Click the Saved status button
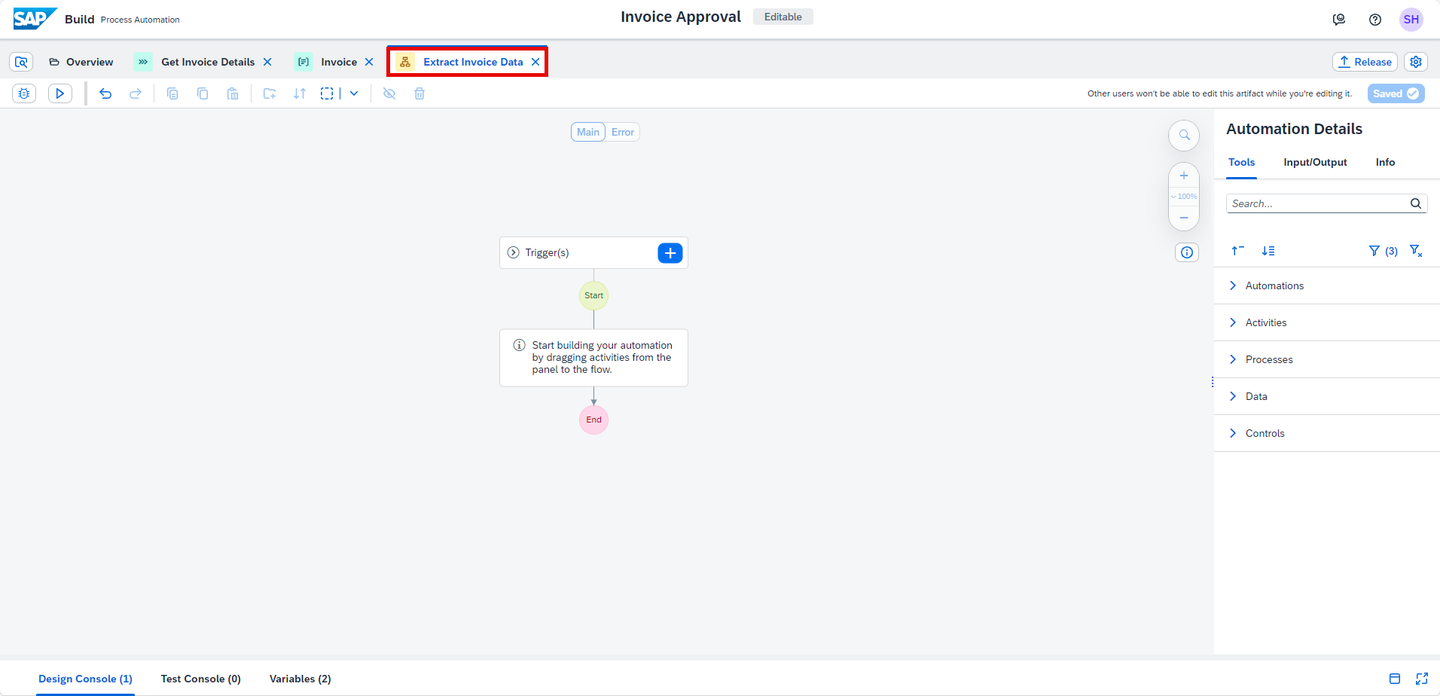The image size is (1440, 696). (1396, 93)
